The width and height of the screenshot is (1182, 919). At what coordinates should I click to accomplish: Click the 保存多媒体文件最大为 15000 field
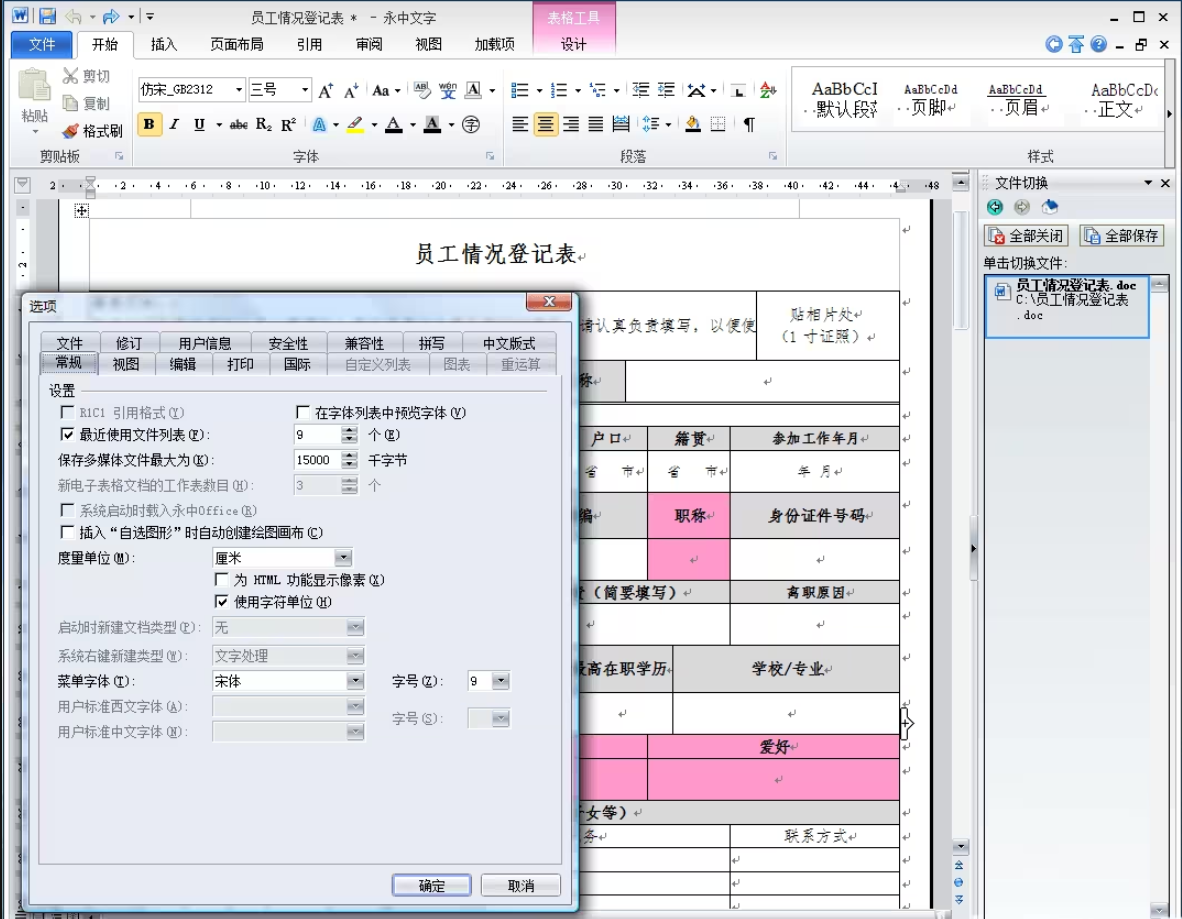click(x=317, y=460)
